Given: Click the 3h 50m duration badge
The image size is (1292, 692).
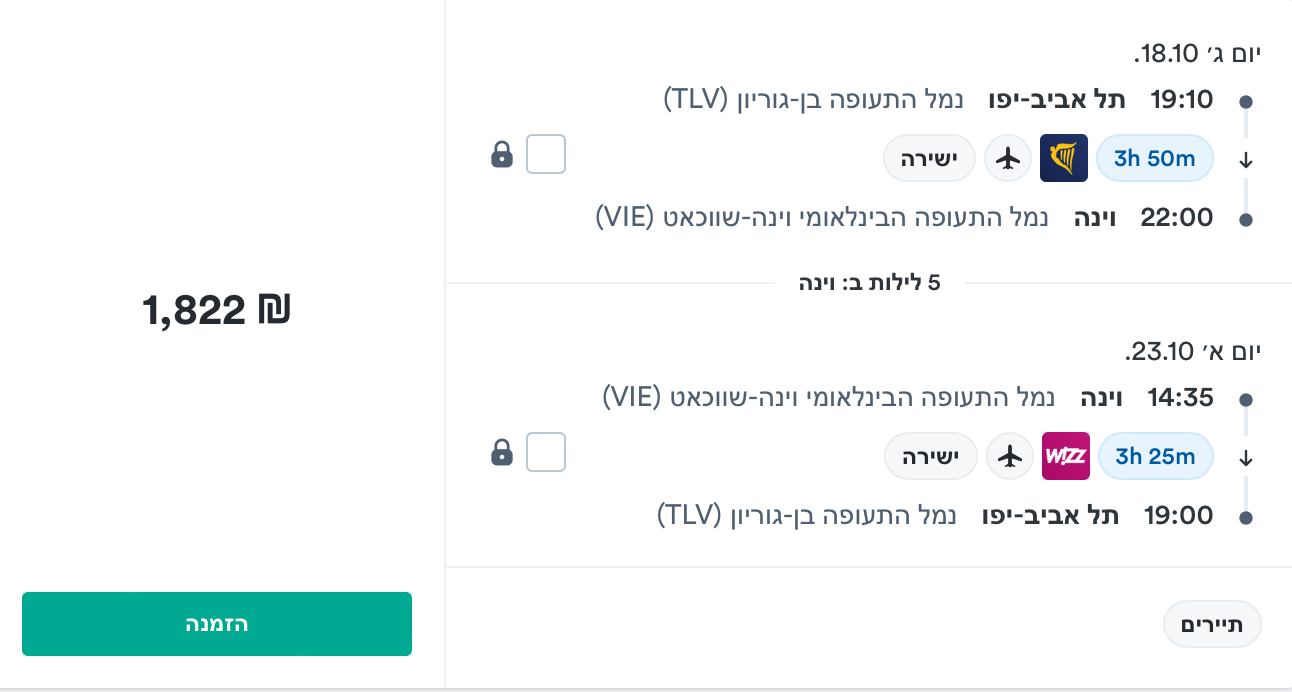Looking at the screenshot, I should [x=1154, y=157].
